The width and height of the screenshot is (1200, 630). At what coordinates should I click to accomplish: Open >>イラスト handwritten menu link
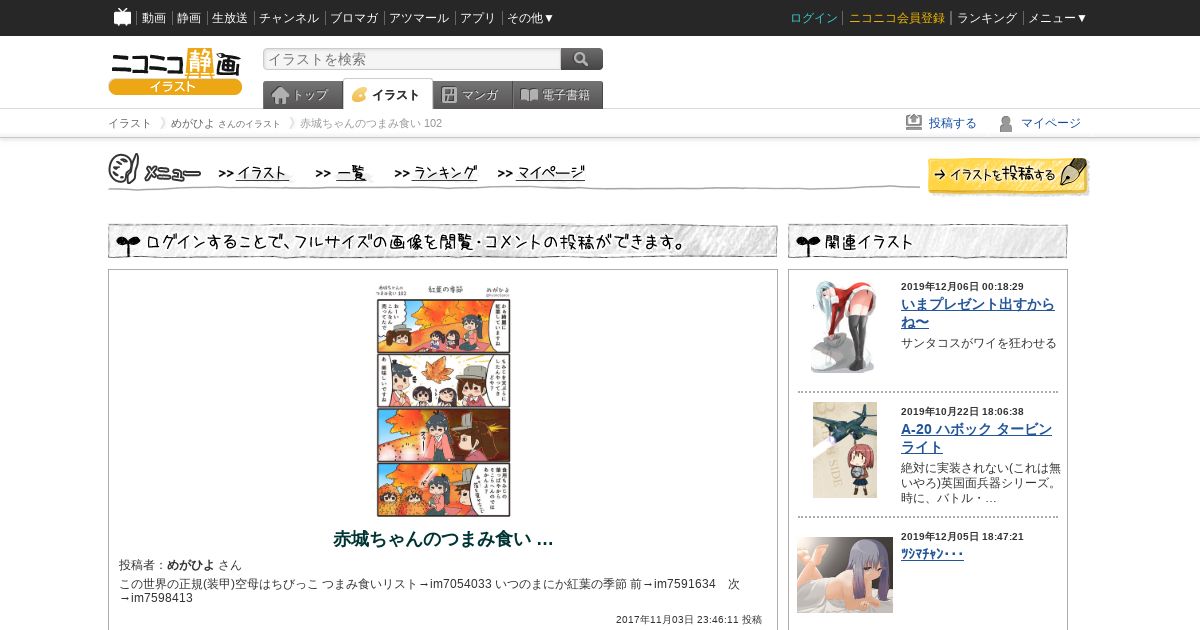[x=254, y=173]
